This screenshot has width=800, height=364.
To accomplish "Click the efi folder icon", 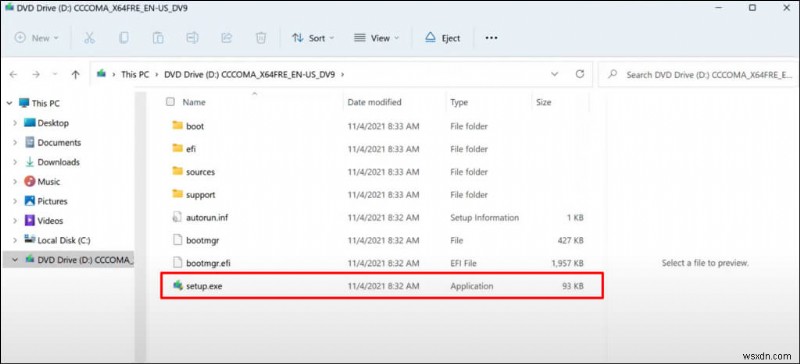I will point(178,149).
